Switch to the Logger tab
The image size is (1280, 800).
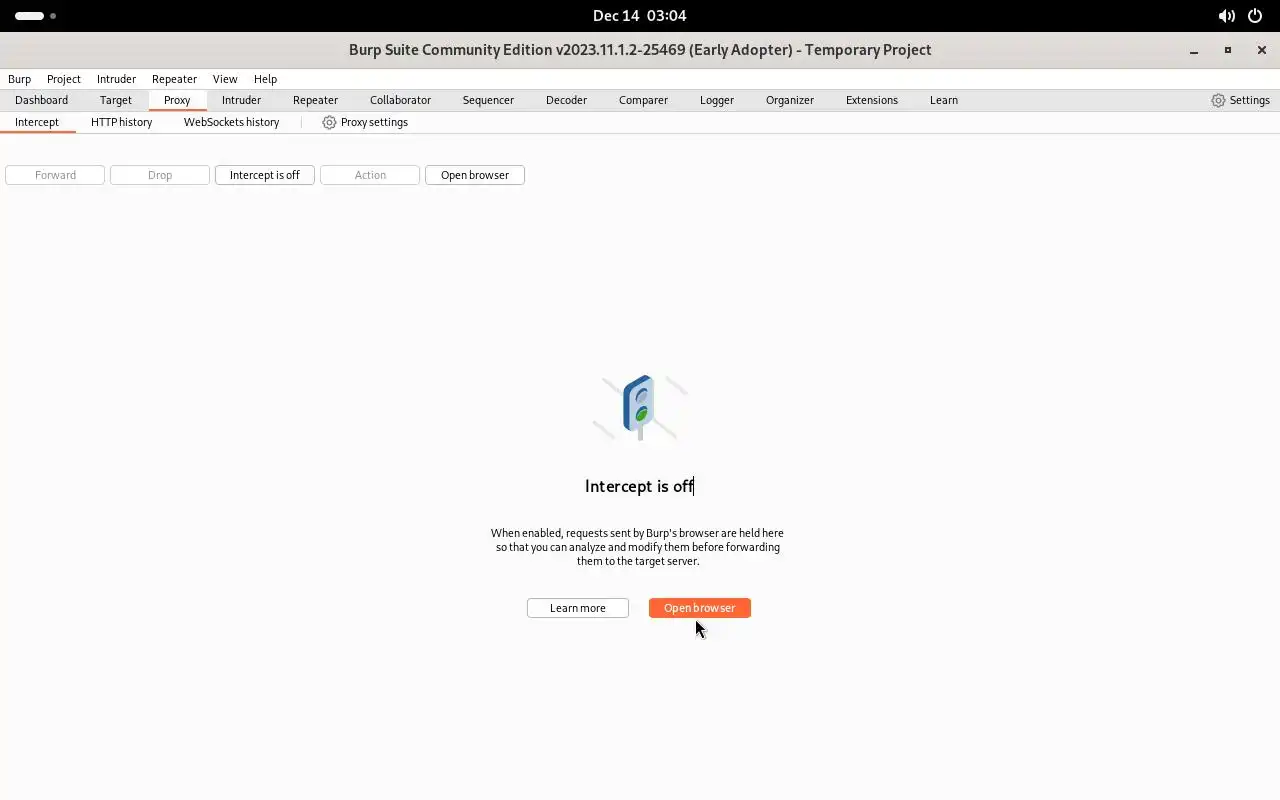coord(717,100)
